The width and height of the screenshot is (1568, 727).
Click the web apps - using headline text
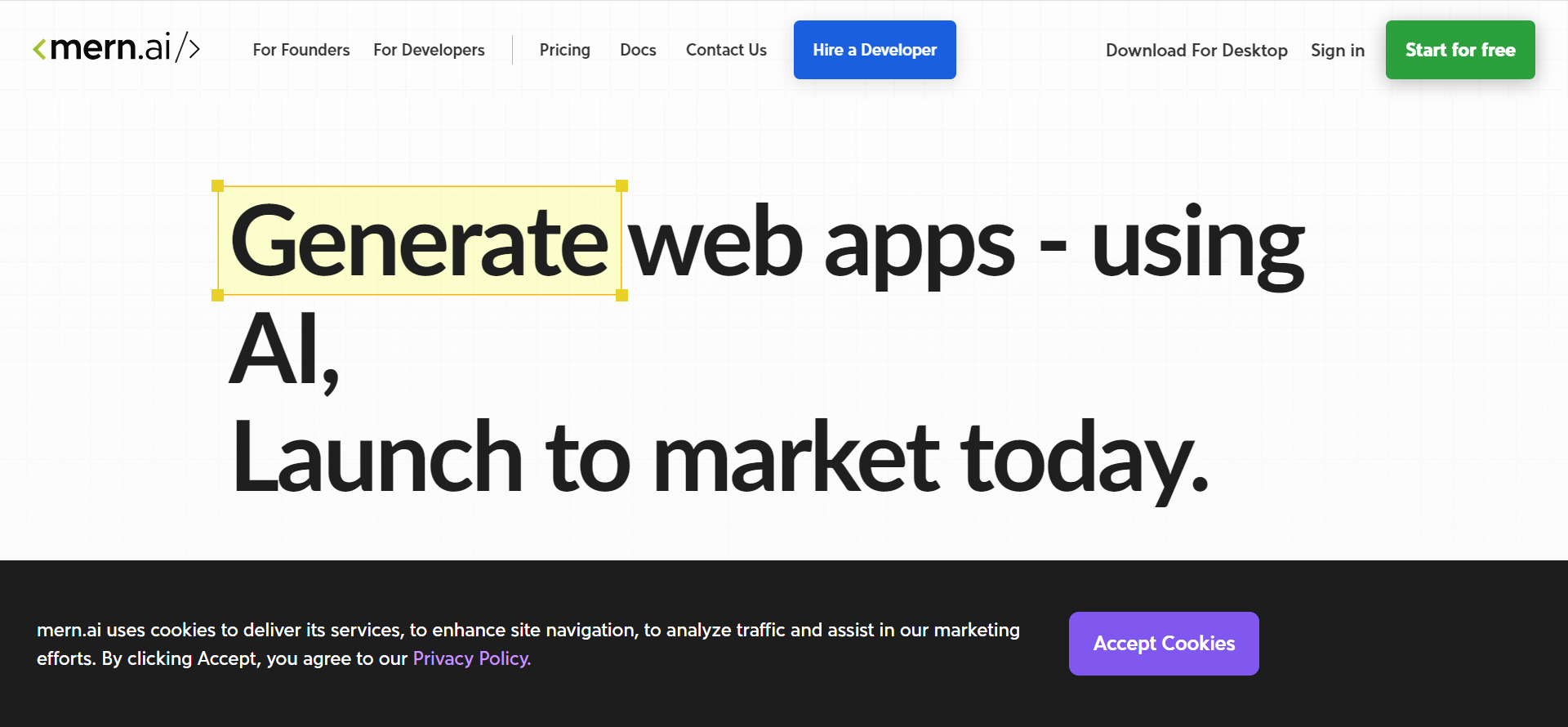[x=965, y=243]
